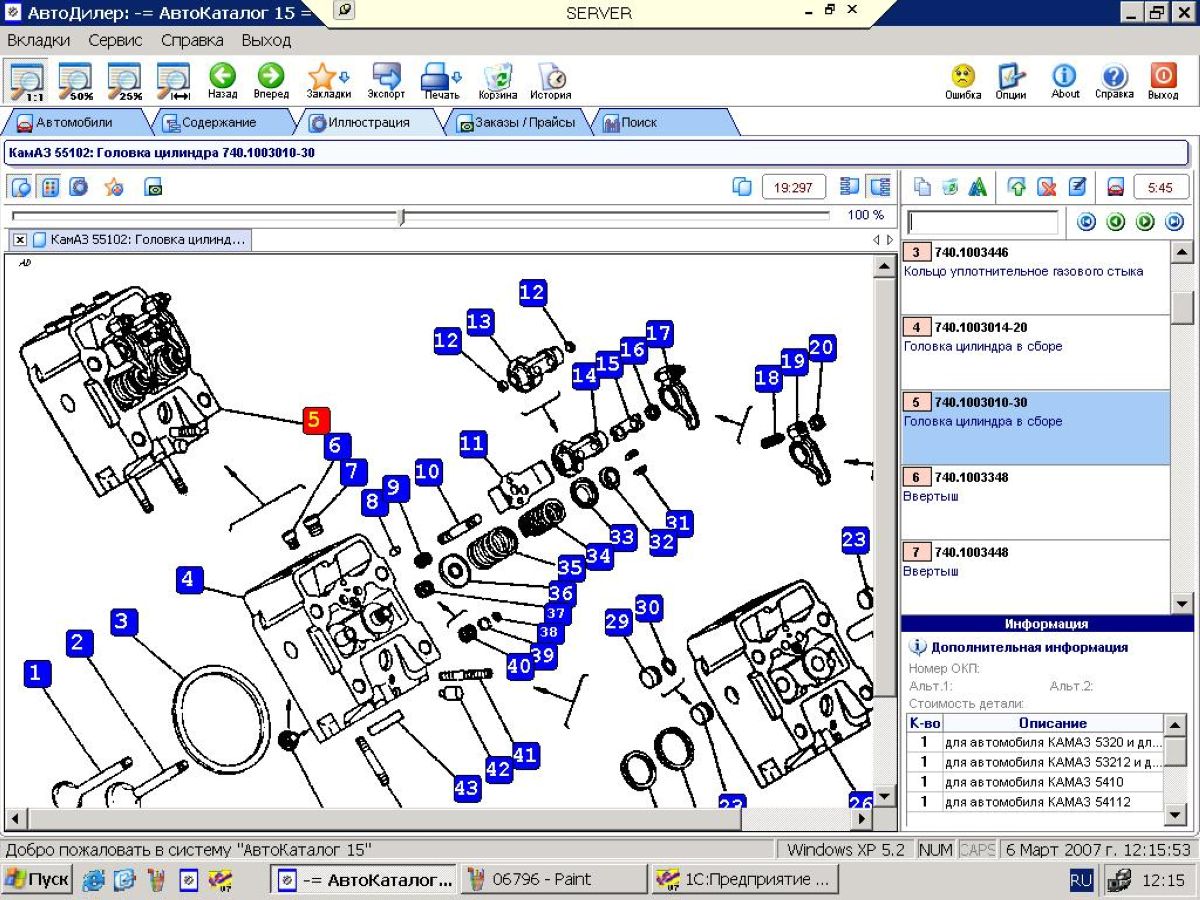Screen dimensions: 1200x900
Task: Select part row 740.1003014-20
Action: coord(1035,352)
